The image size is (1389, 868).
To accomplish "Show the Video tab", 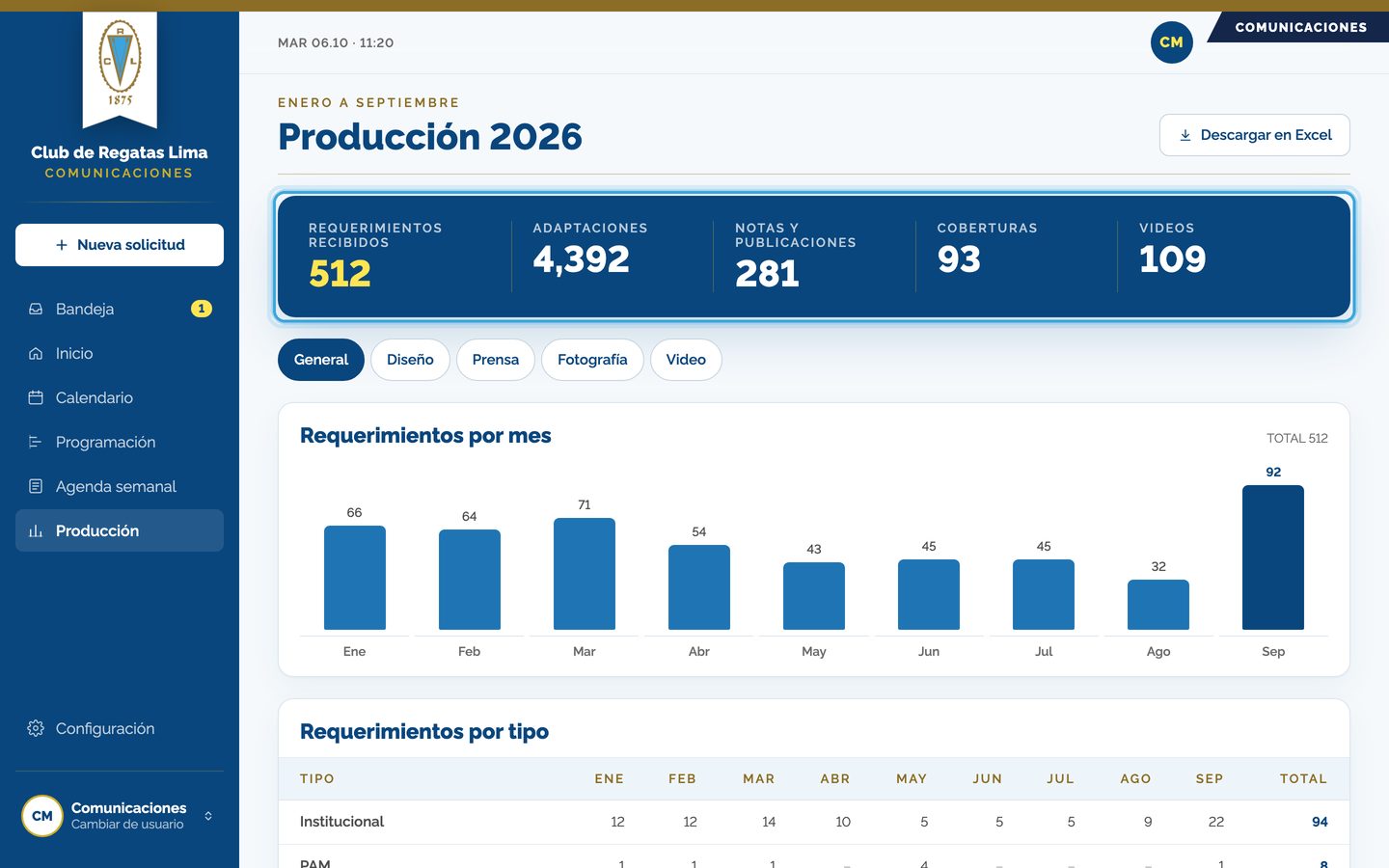I will pos(686,360).
